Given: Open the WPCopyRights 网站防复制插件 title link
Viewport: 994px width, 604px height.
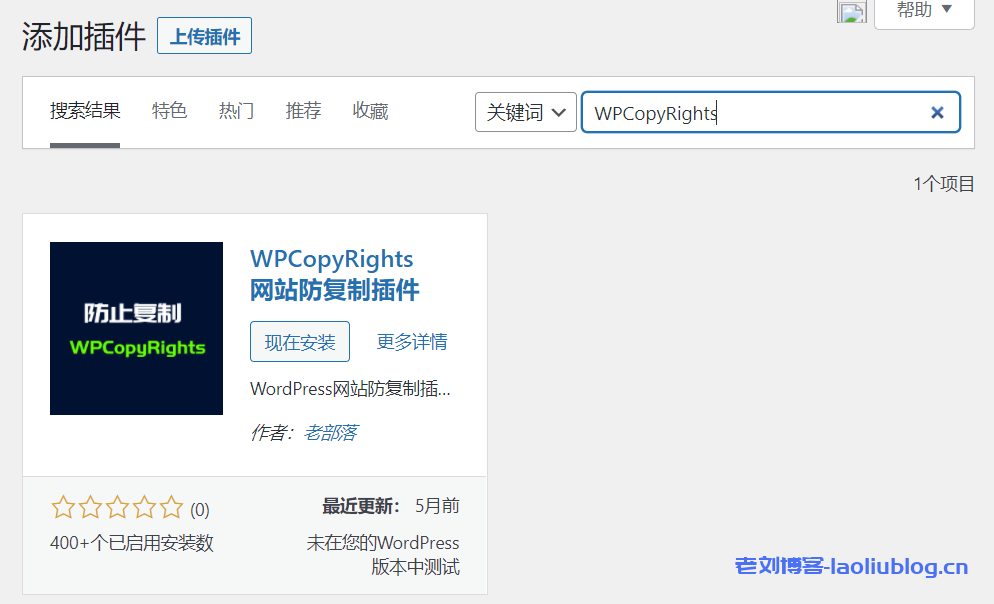Looking at the screenshot, I should click(x=334, y=275).
